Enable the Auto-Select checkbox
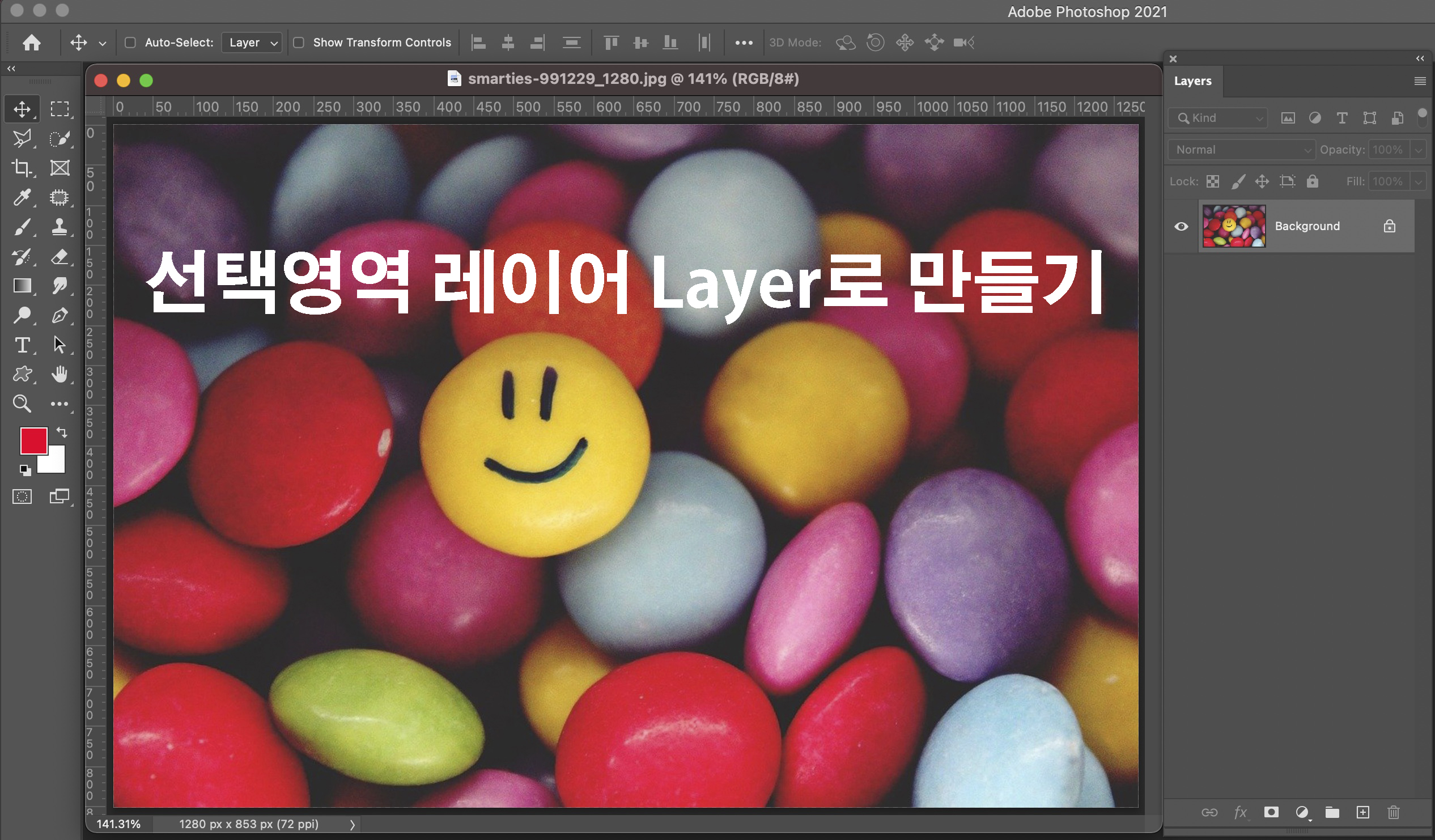 click(130, 43)
